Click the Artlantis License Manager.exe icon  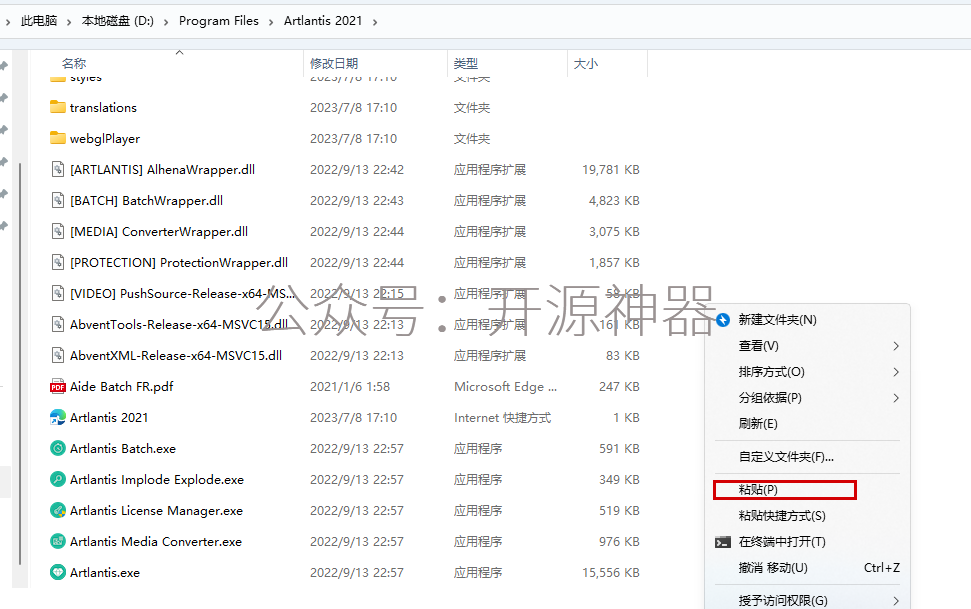click(x=58, y=510)
